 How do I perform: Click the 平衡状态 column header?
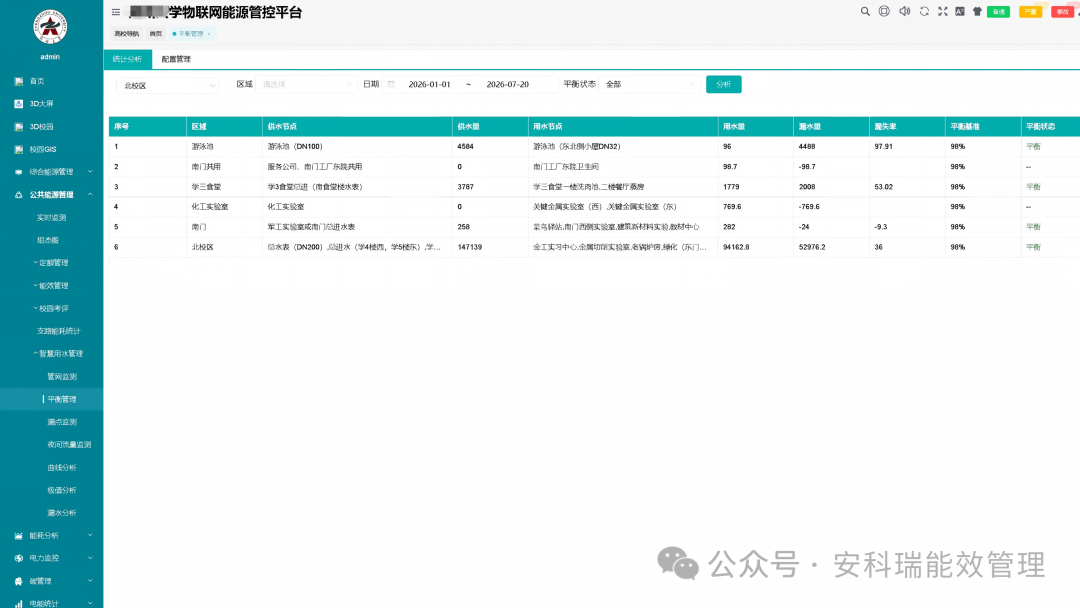(1050, 127)
